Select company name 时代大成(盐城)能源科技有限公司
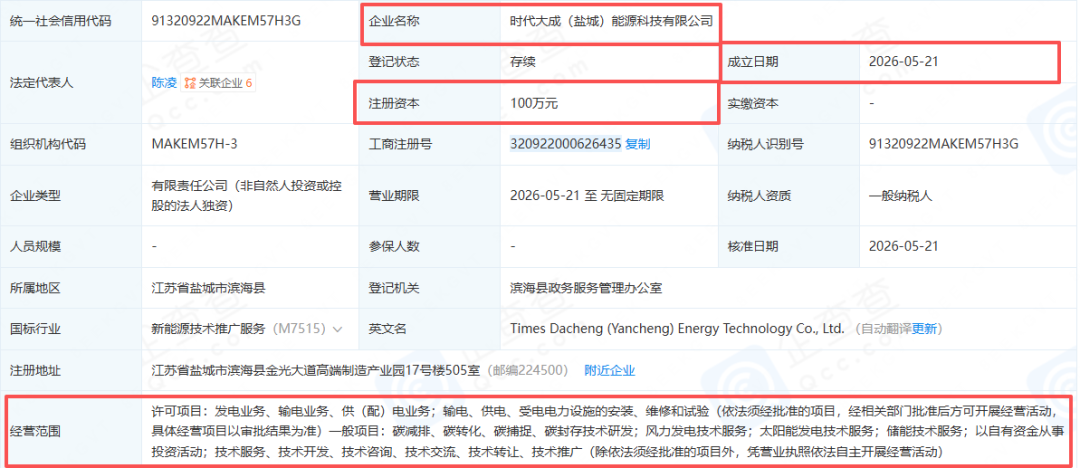The width and height of the screenshot is (1080, 468). point(611,21)
